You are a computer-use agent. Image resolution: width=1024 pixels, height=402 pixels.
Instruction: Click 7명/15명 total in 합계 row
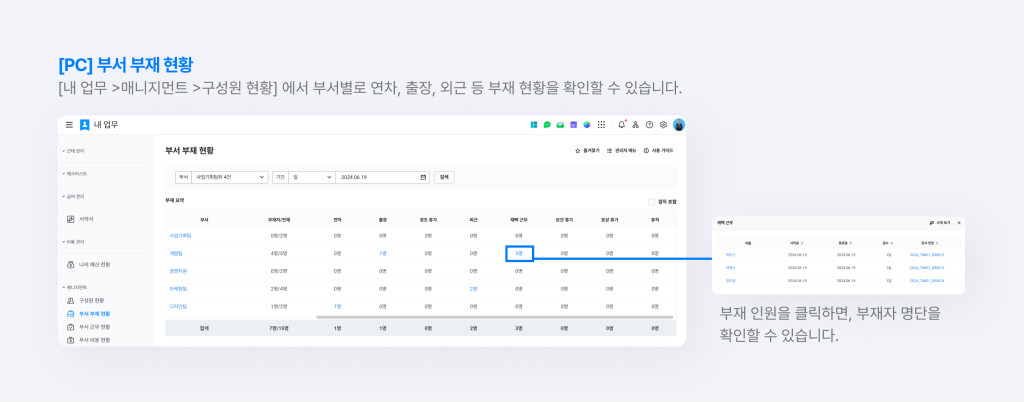tap(280, 328)
